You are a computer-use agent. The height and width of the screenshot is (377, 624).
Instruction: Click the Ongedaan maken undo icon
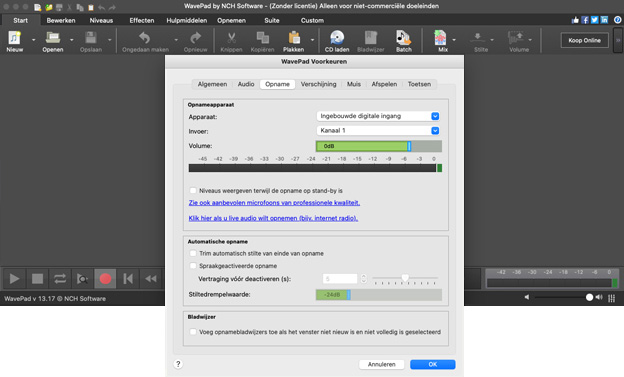coord(145,38)
